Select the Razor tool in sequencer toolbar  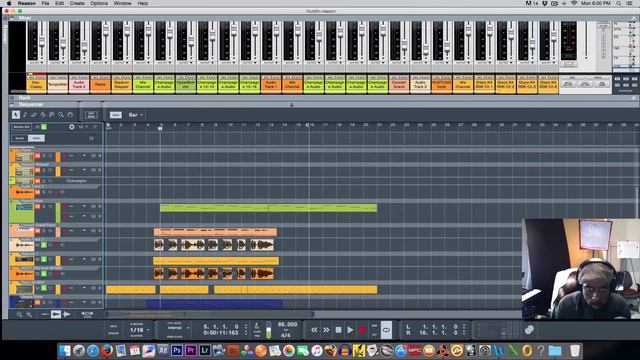pos(43,115)
